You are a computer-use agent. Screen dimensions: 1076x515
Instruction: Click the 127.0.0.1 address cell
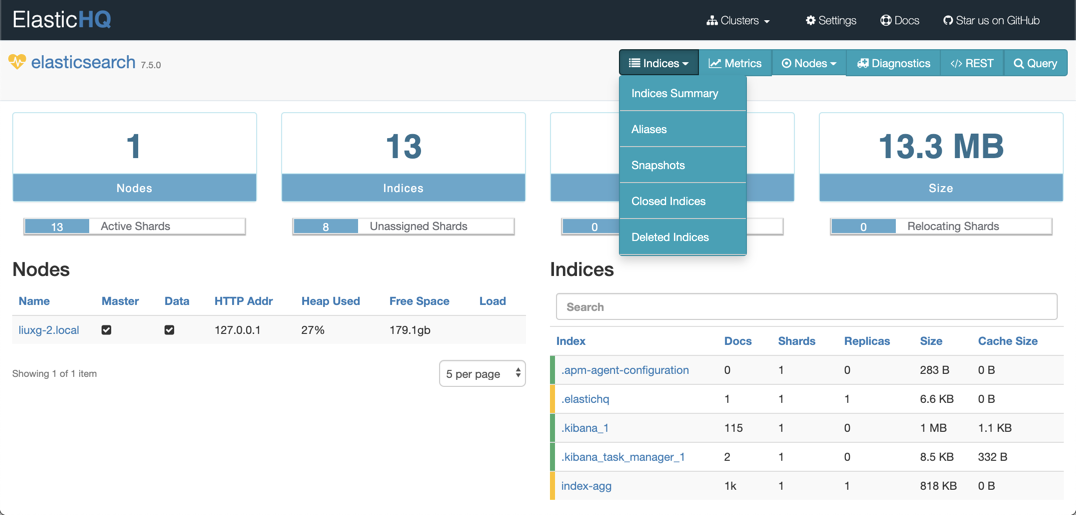(x=237, y=330)
